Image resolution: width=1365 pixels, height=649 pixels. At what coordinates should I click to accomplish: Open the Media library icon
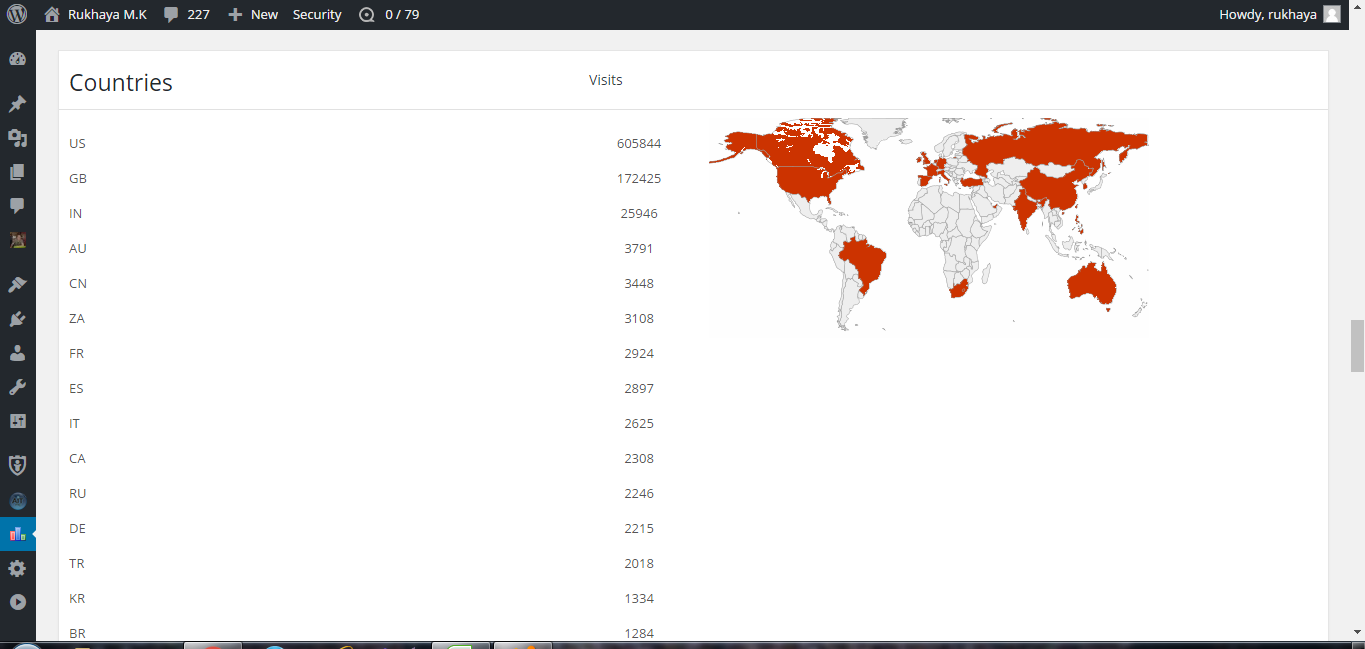17,138
